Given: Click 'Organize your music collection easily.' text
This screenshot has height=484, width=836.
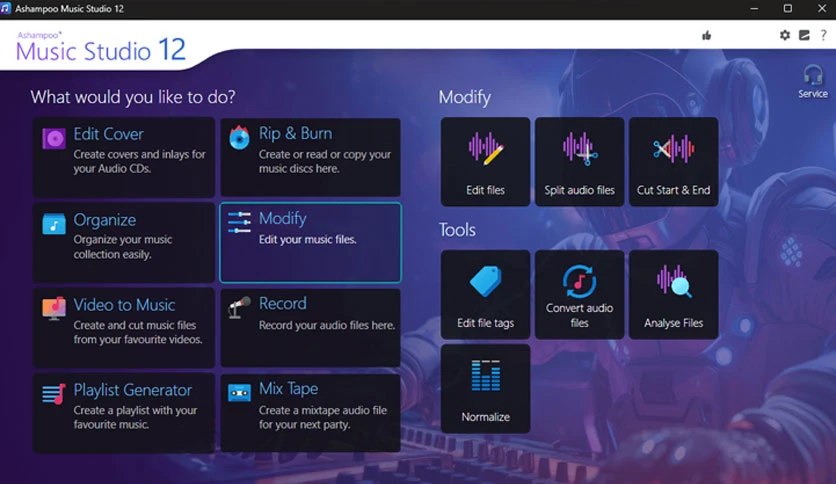Looking at the screenshot, I should (x=123, y=247).
